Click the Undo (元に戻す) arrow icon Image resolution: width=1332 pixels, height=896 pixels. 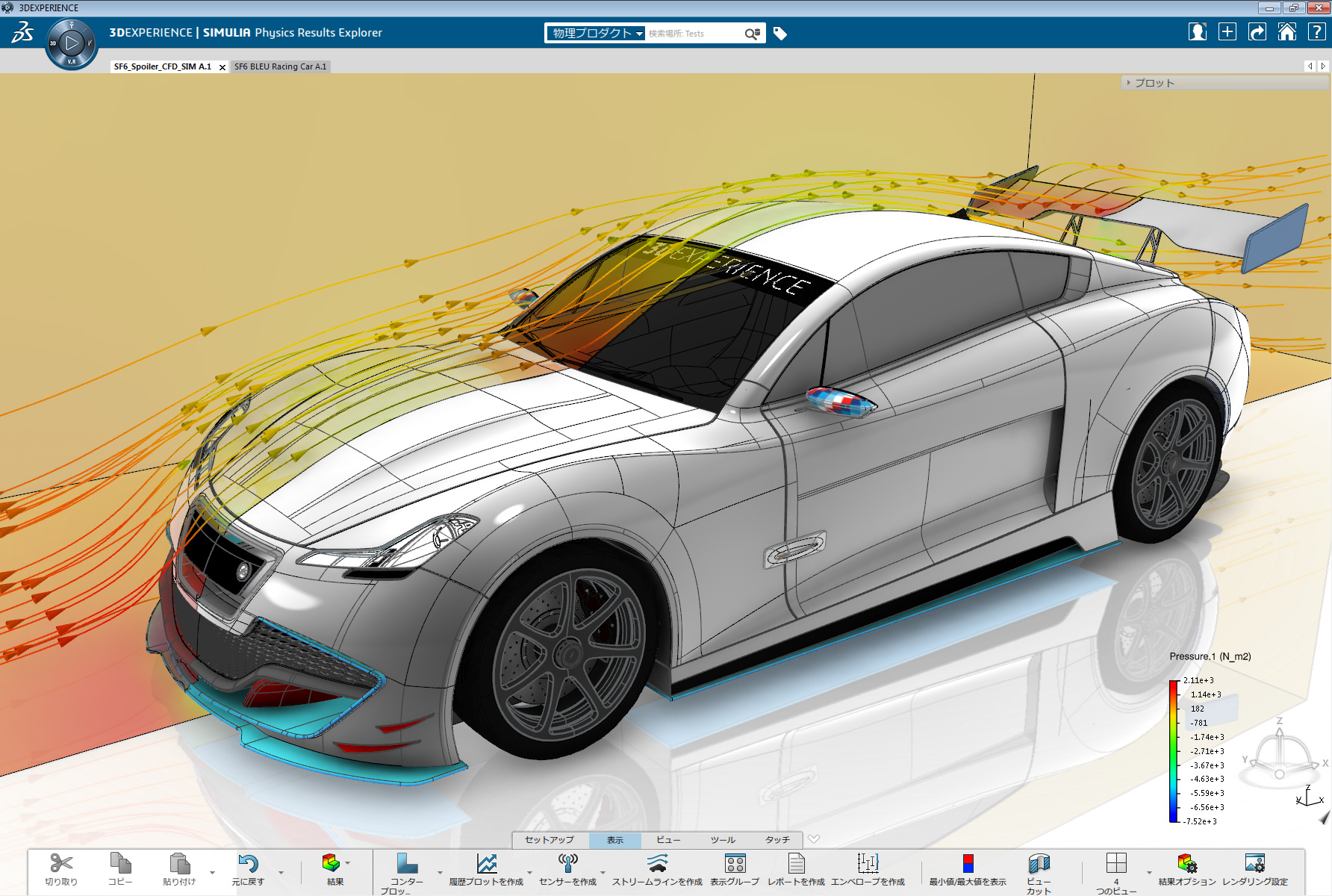pos(248,863)
